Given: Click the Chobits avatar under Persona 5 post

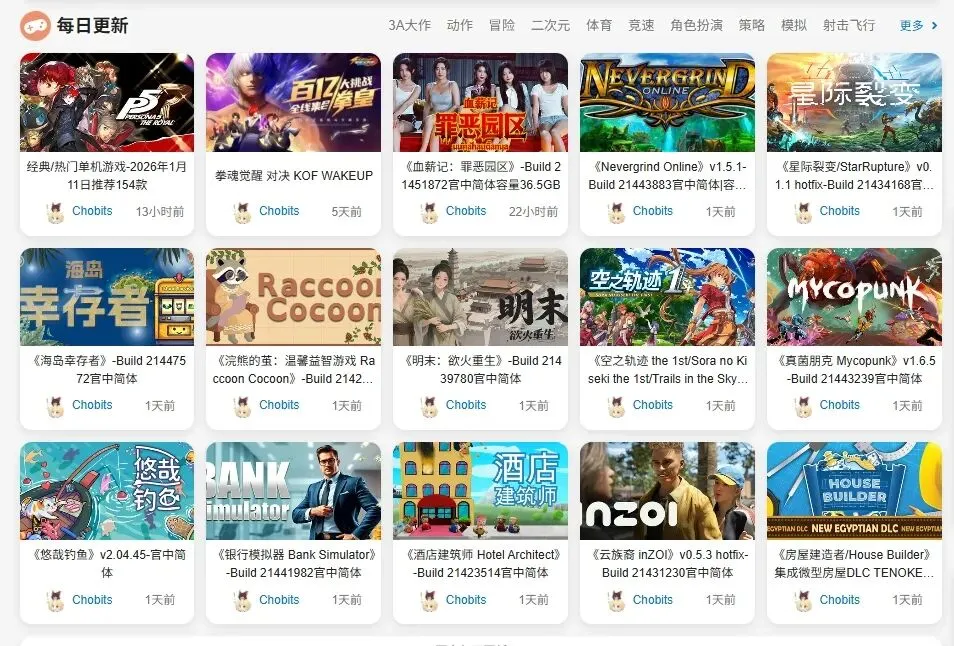Looking at the screenshot, I should point(55,212).
